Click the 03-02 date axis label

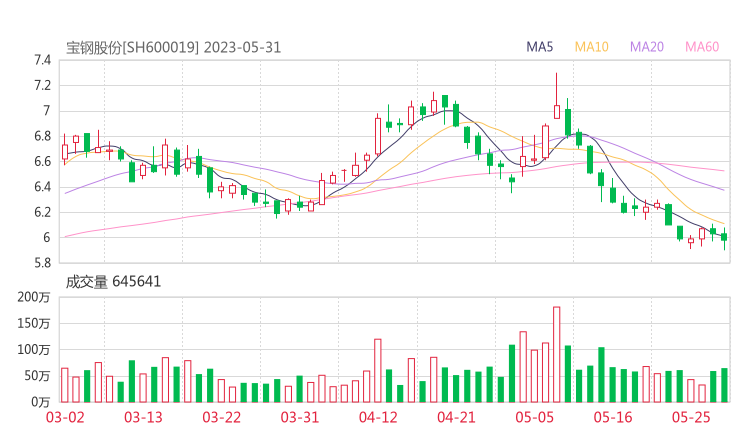pyautogui.click(x=65, y=417)
